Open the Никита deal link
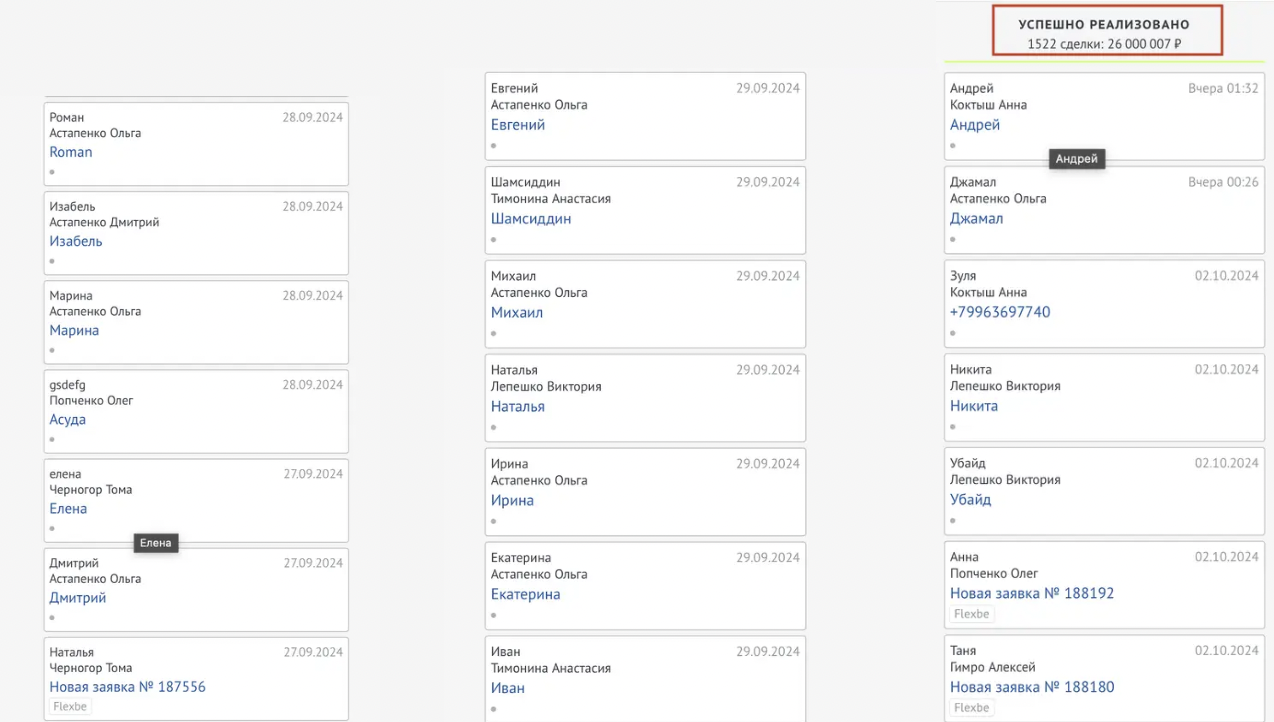 pyautogui.click(x=974, y=406)
